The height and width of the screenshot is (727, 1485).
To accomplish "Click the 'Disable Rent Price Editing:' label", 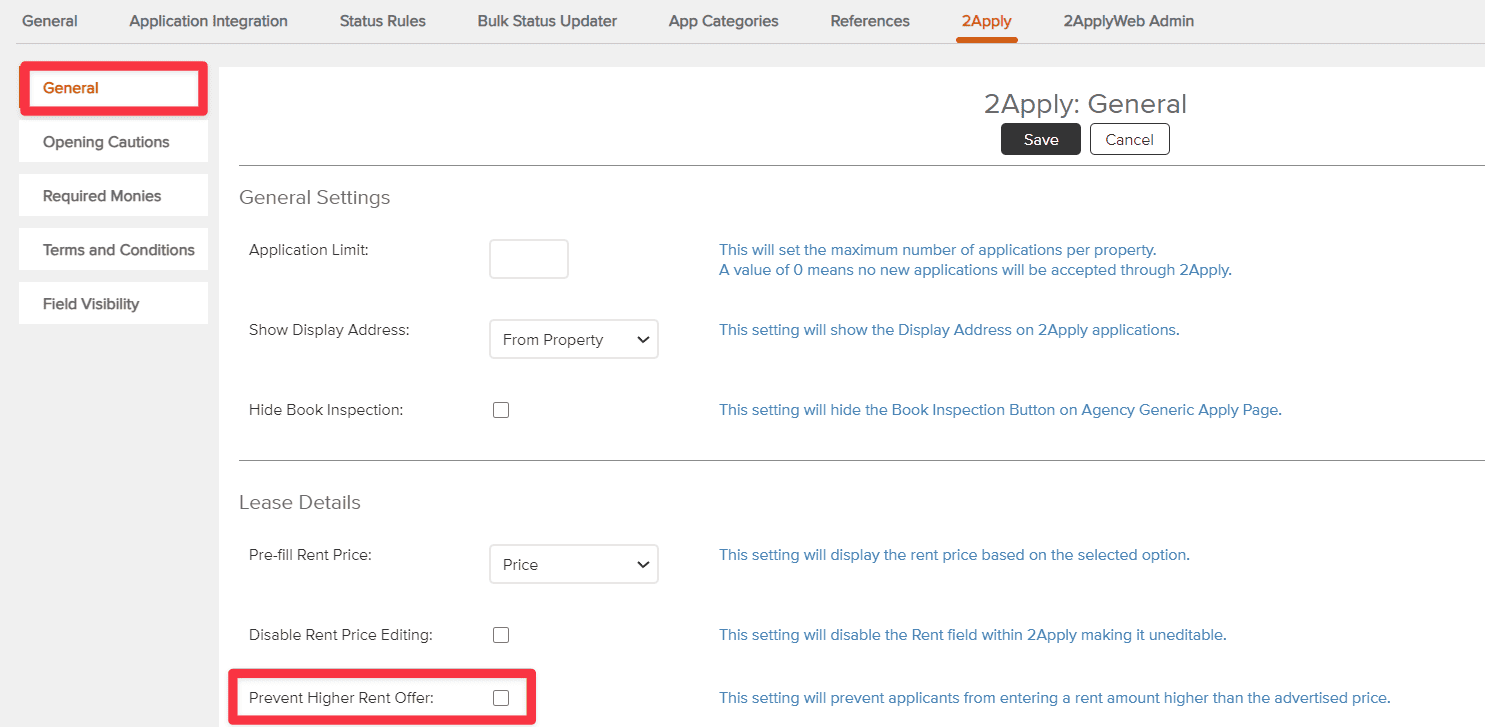I will (341, 634).
